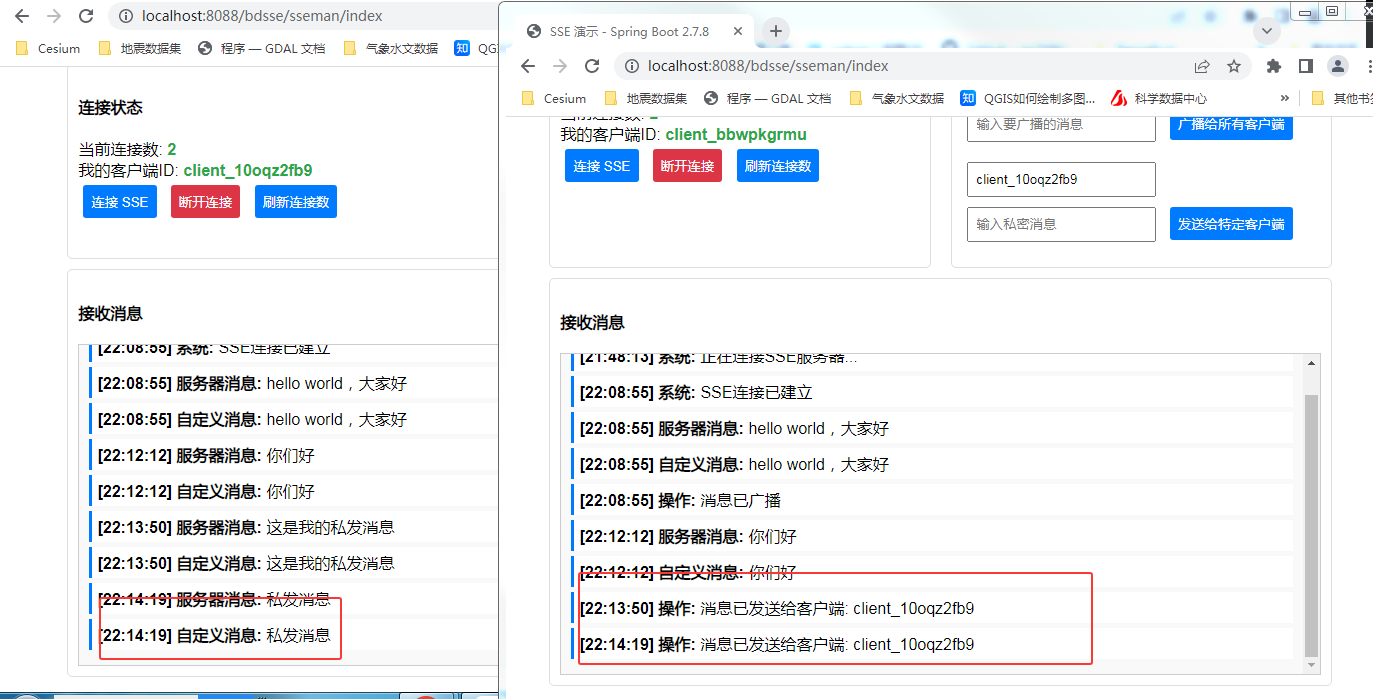Click 广播给所有客户端 button
1373x699 pixels.
(x=1231, y=125)
